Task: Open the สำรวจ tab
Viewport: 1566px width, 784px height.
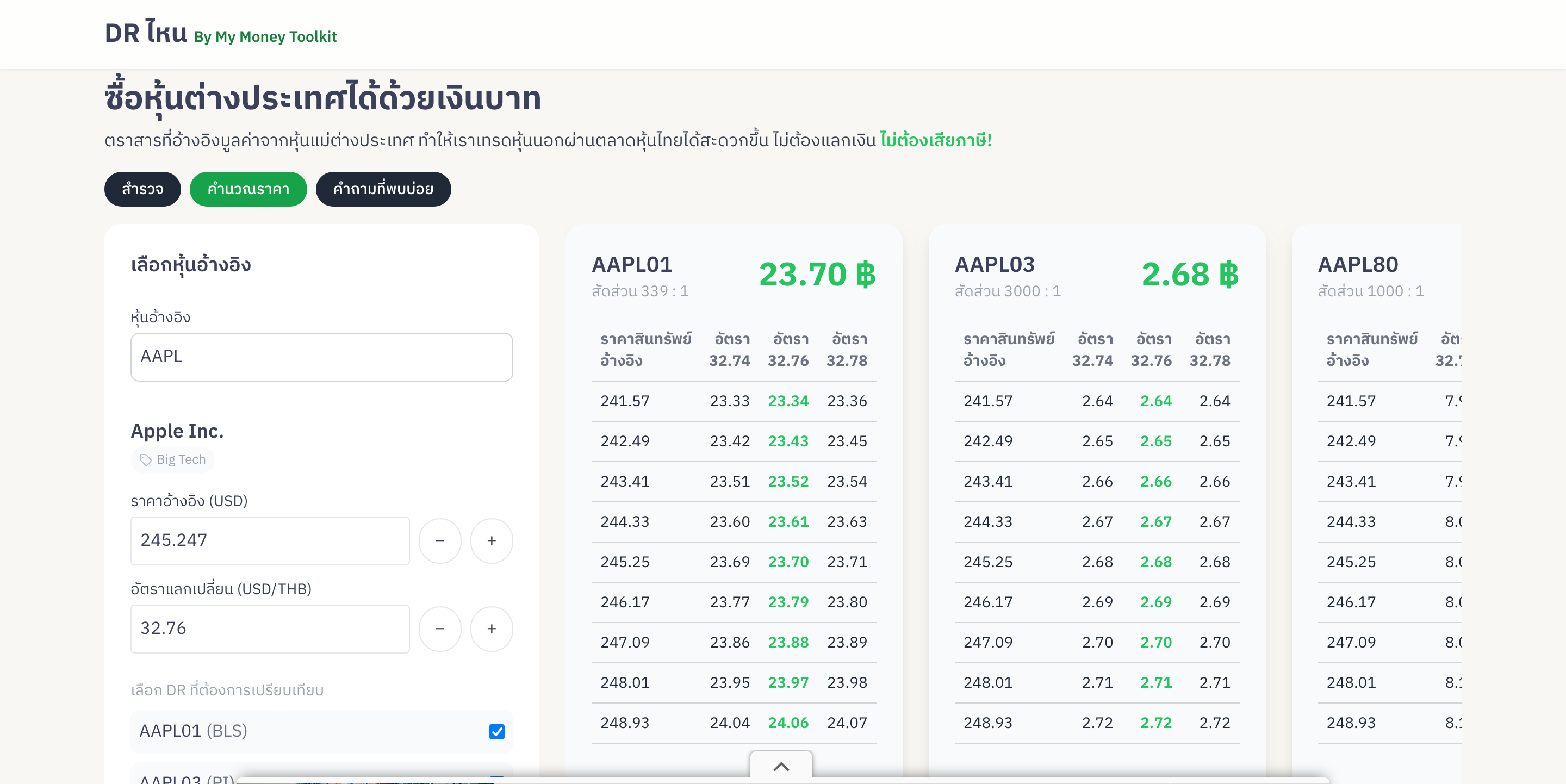Action: pos(142,189)
